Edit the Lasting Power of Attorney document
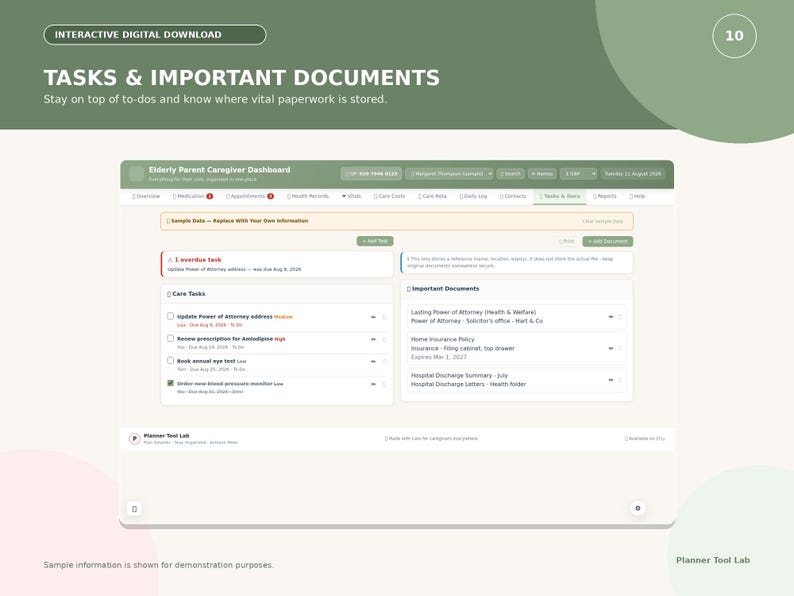Viewport: 794px width, 596px height. 611,316
